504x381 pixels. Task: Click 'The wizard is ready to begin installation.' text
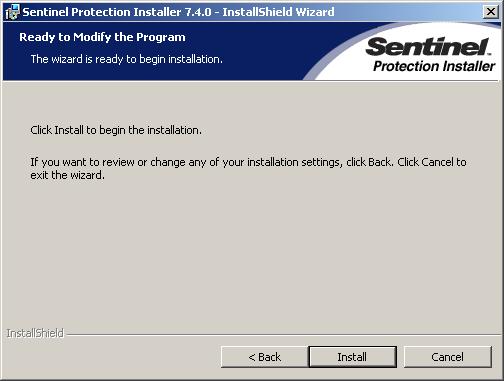tap(126, 59)
